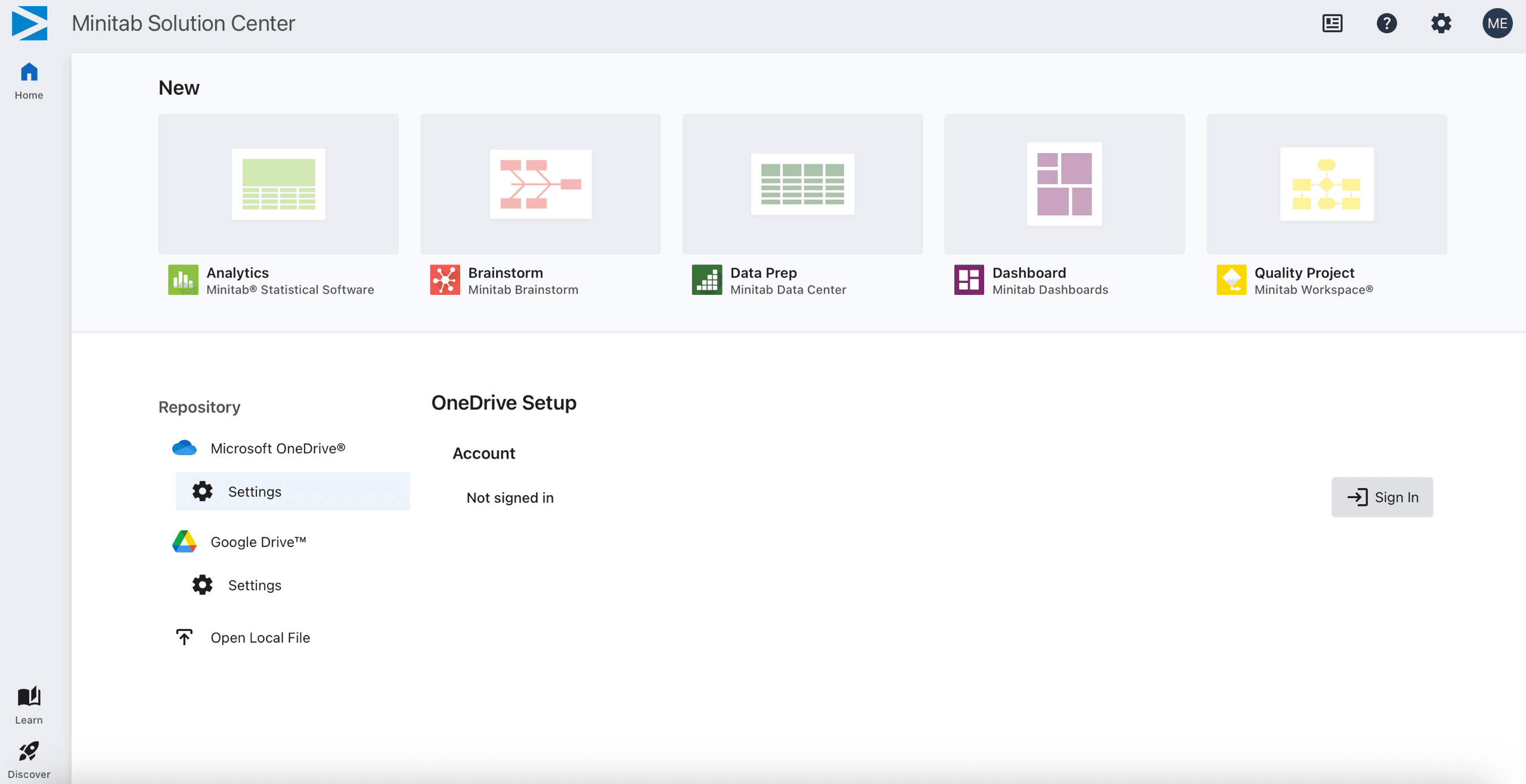Click 'Minitab Brainstorm' subtitle text
The width and height of the screenshot is (1526, 784).
pos(523,290)
